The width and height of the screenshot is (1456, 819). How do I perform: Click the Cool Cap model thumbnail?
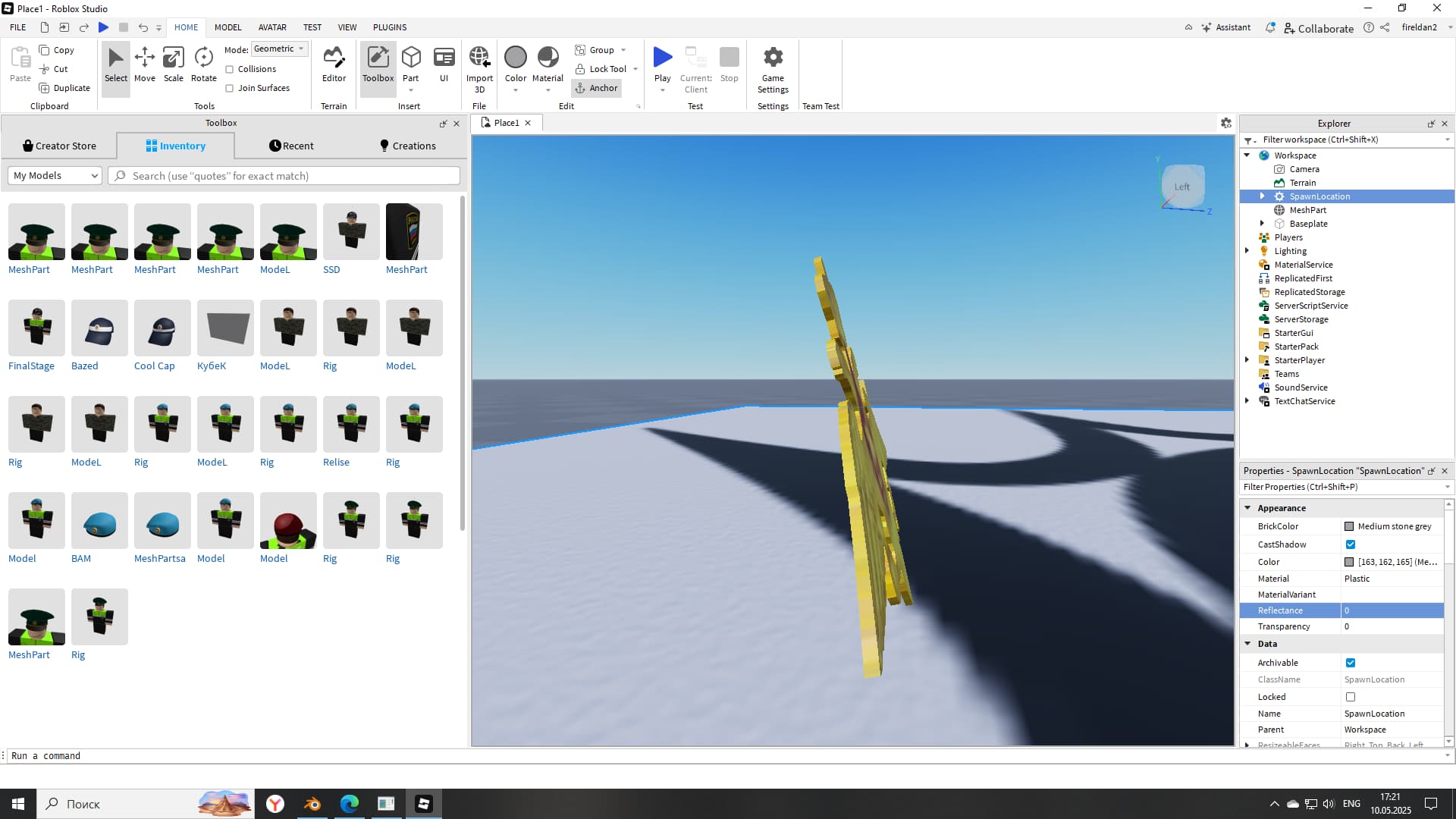162,328
